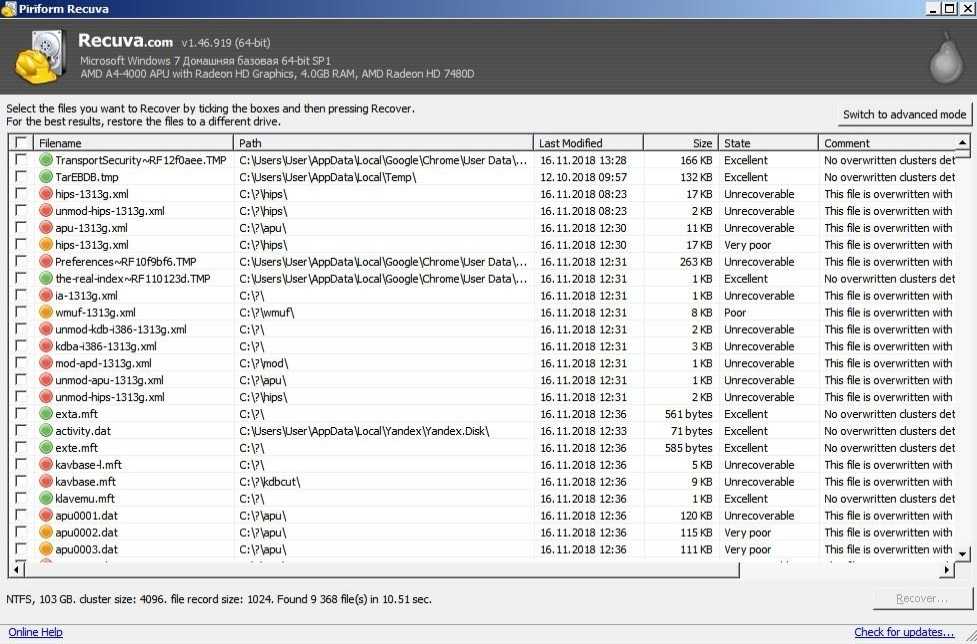Tick checkbox for exta.mft file
977x644 pixels.
tap(21, 414)
